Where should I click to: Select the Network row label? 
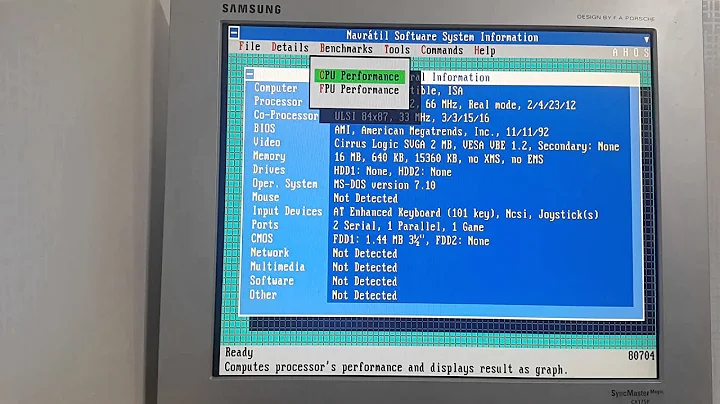point(270,252)
